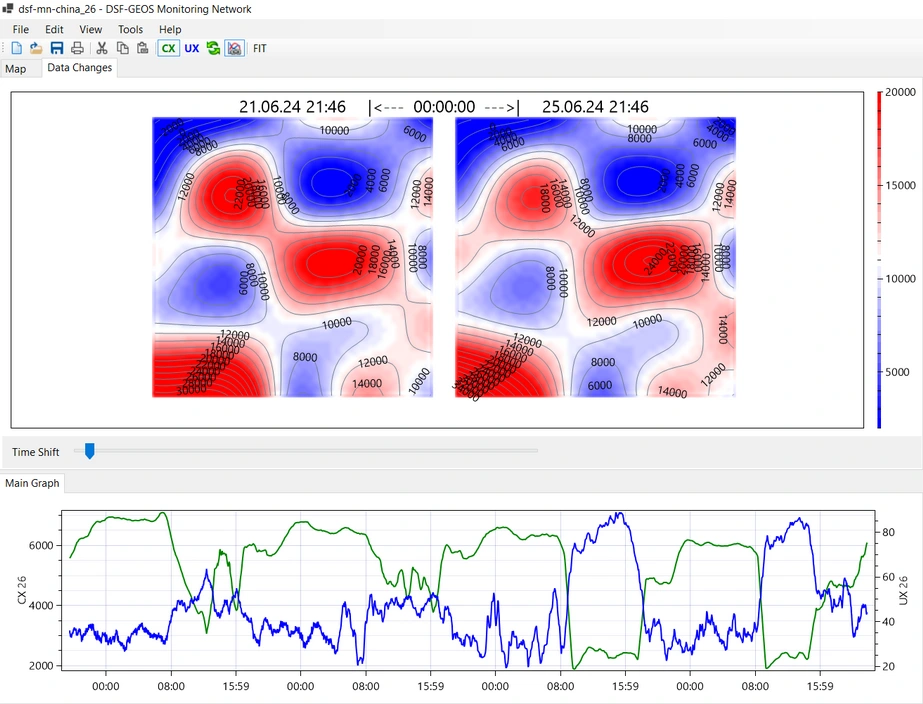This screenshot has height=704, width=923.
Task: Click the Cut scissors icon
Action: pos(101,48)
